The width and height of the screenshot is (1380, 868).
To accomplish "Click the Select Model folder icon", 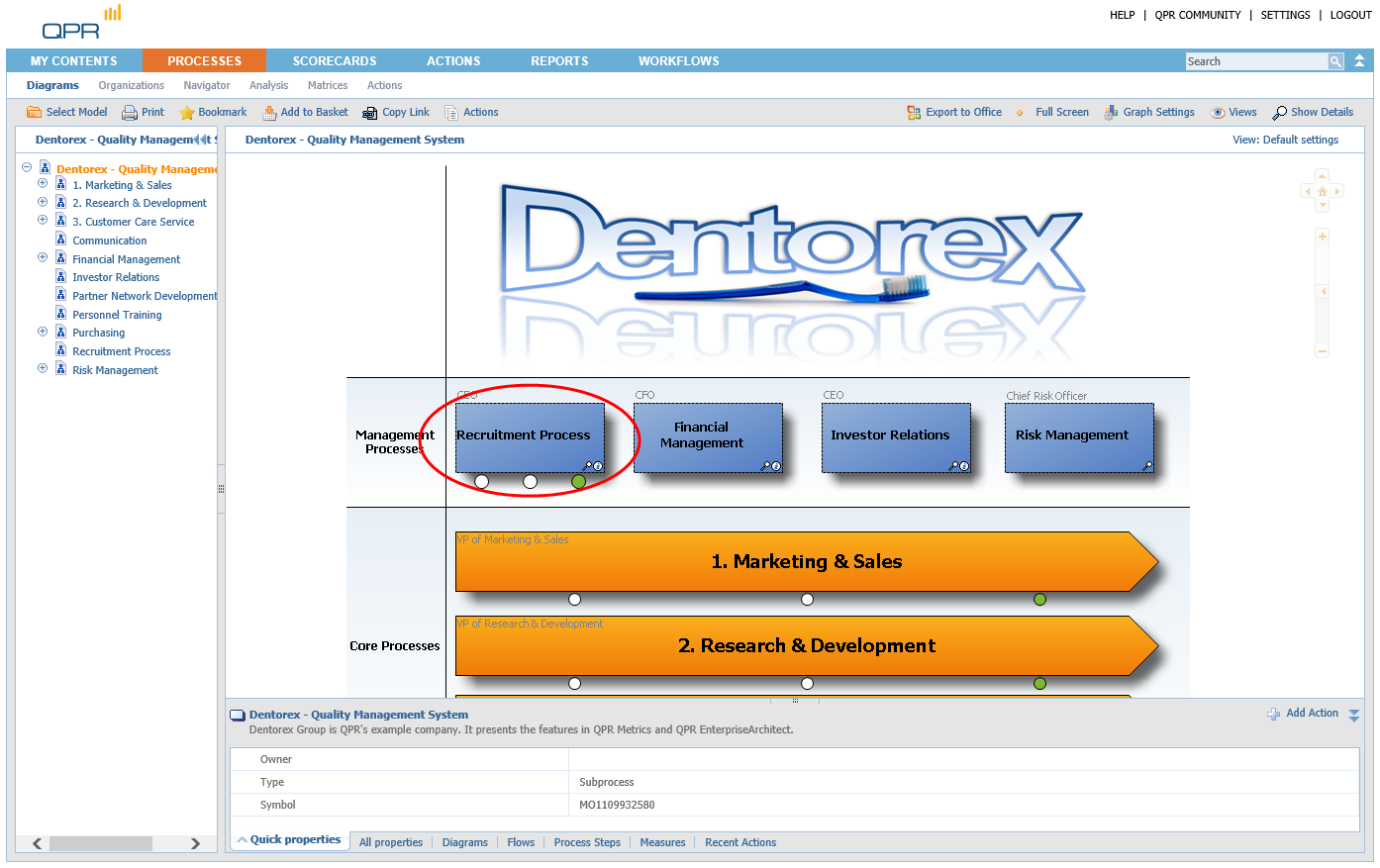I will pos(34,113).
